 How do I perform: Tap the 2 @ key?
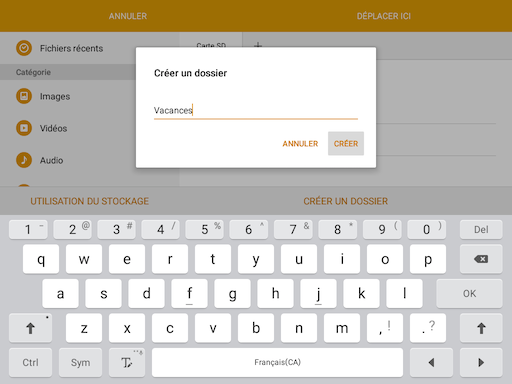[73, 229]
